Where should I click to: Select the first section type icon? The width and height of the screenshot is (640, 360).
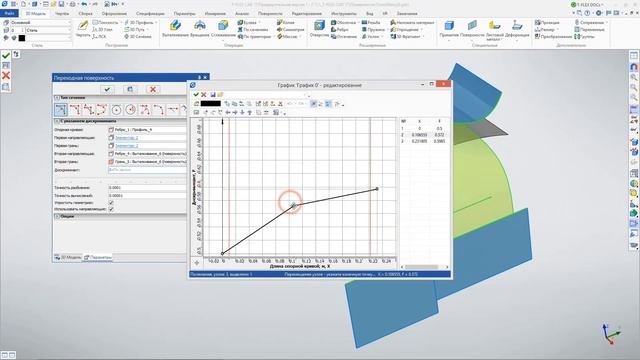point(61,109)
